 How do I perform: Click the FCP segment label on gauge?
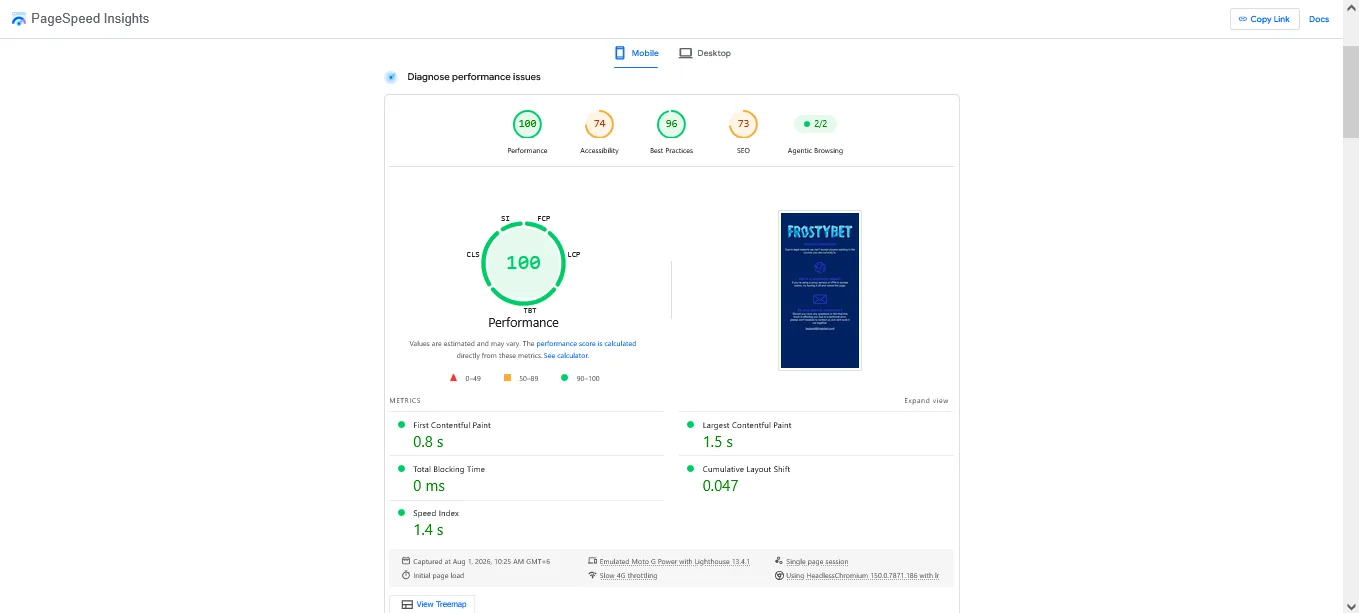(544, 218)
